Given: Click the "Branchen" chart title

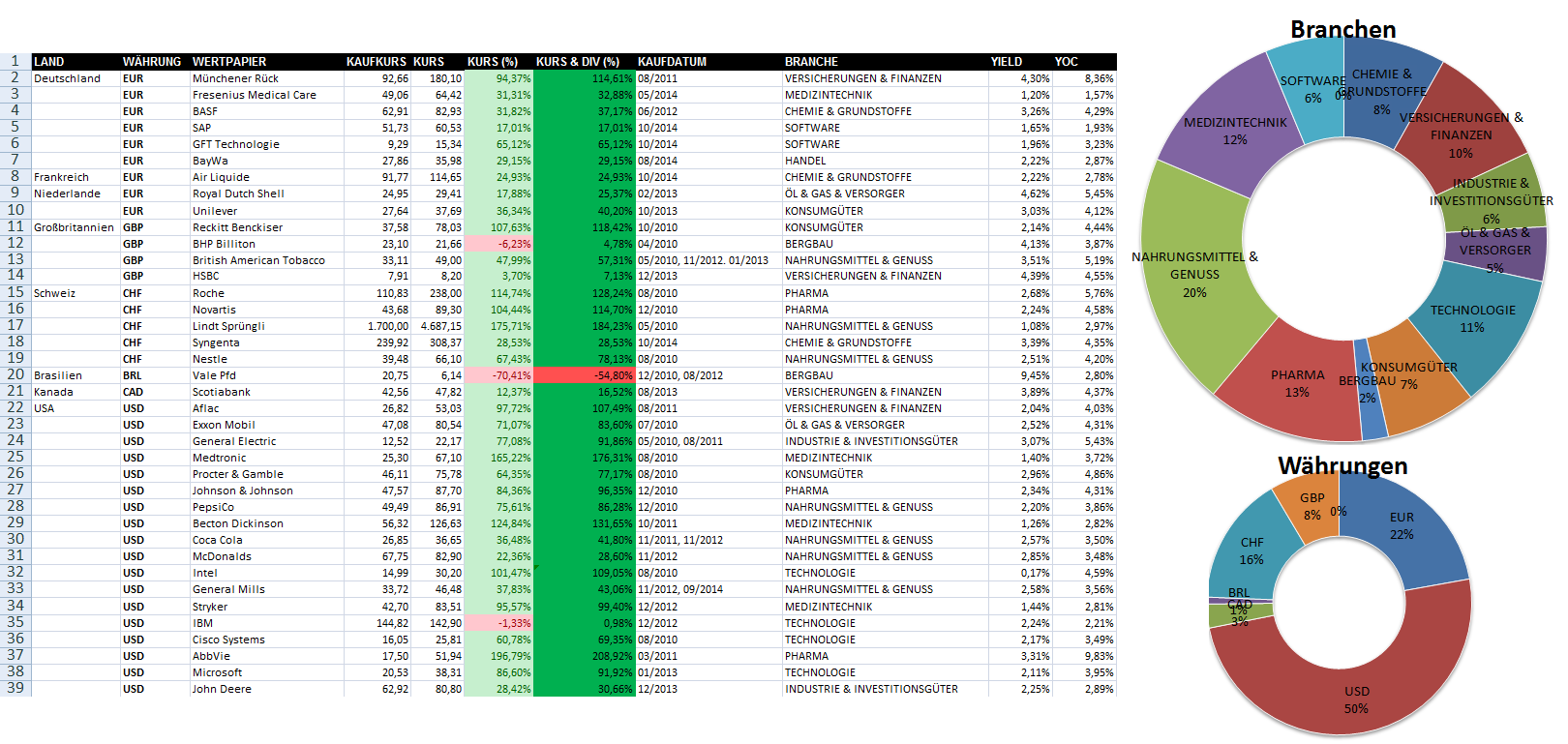Looking at the screenshot, I should click(1343, 29).
